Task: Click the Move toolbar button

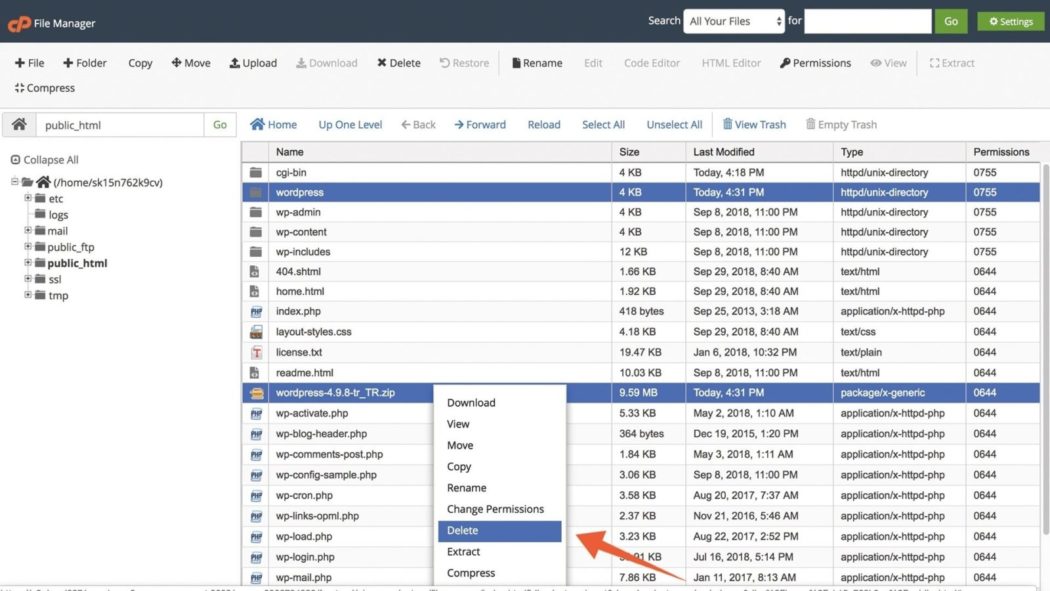Action: (x=191, y=63)
